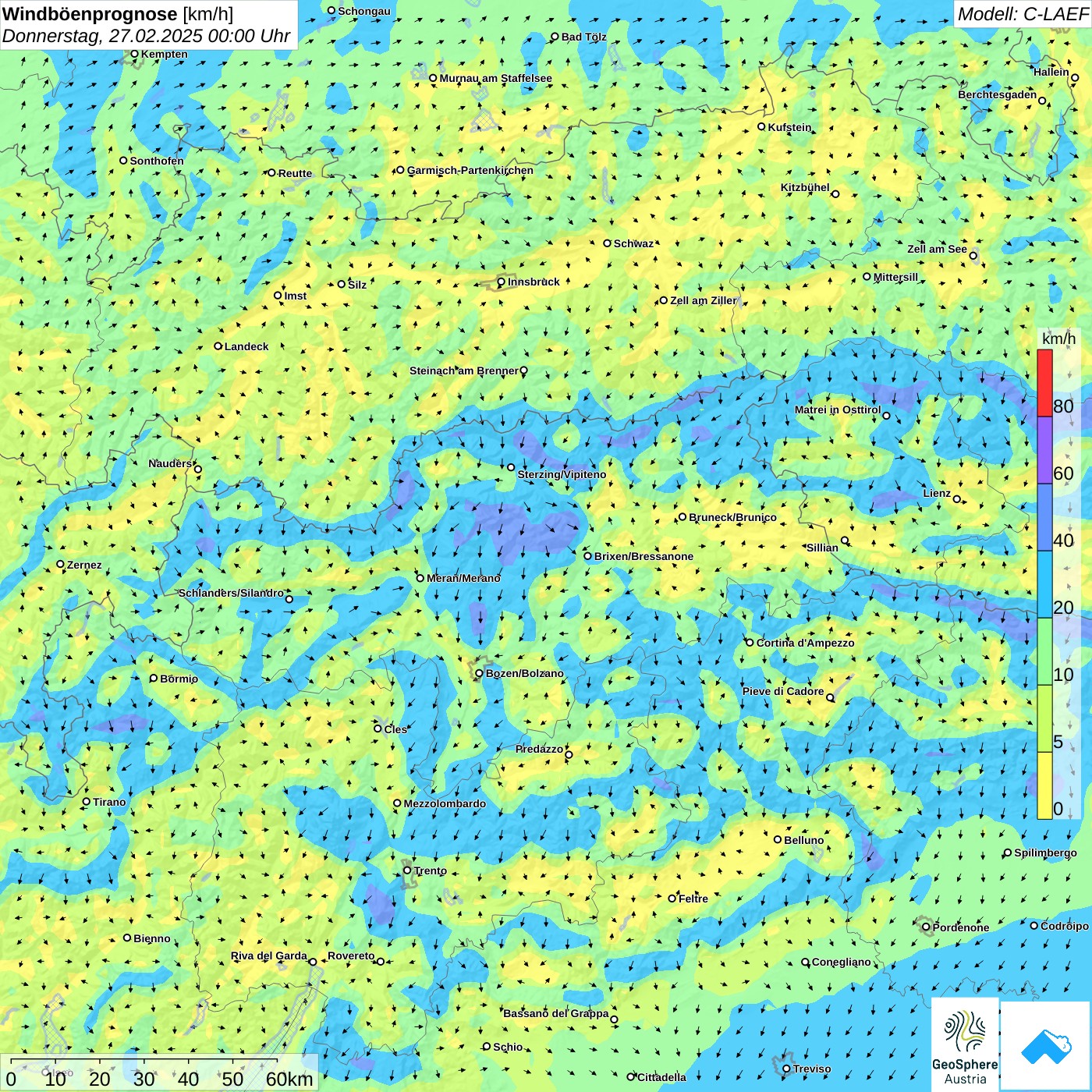Click the Kitzbühel city marker
The height and width of the screenshot is (1092, 1092).
835,193
